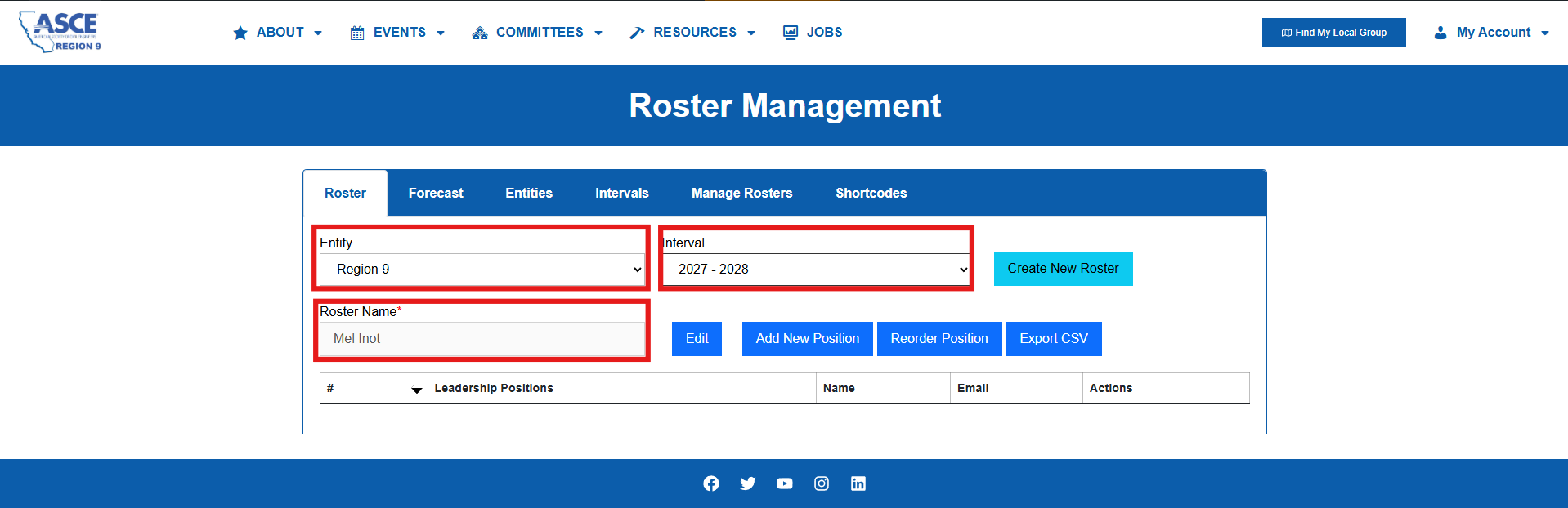Open the LinkedIn link in footer
Image resolution: width=1568 pixels, height=508 pixels.
tap(858, 483)
